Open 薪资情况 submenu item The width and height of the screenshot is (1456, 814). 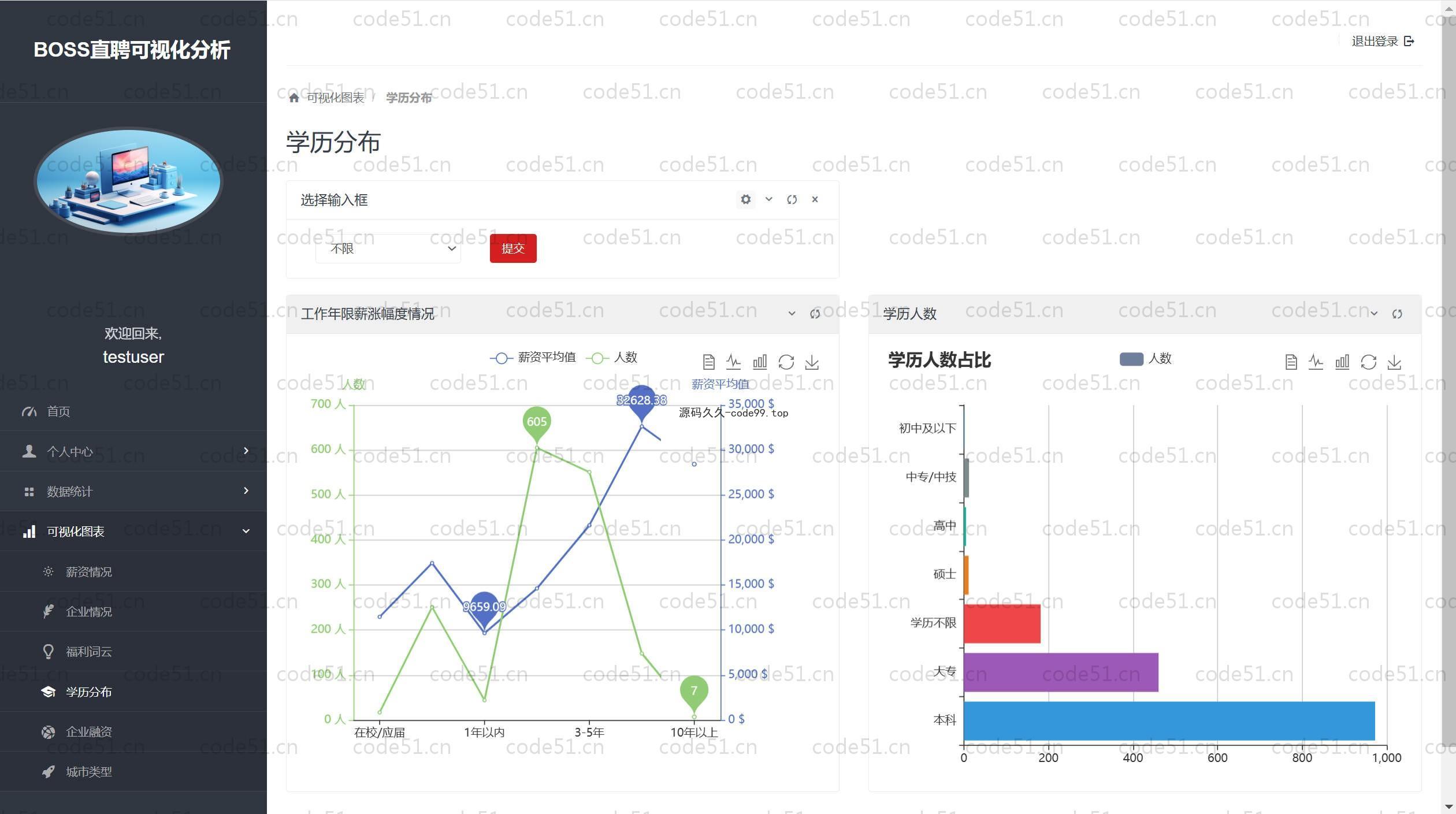pos(133,571)
